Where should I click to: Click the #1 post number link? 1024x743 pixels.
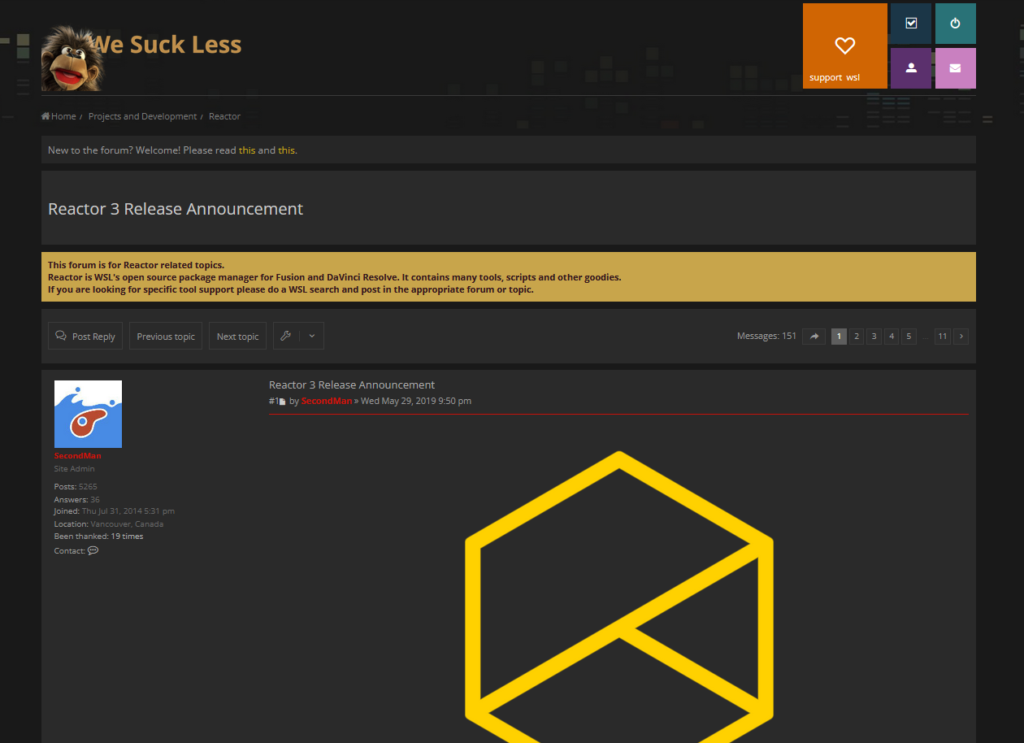(273, 401)
